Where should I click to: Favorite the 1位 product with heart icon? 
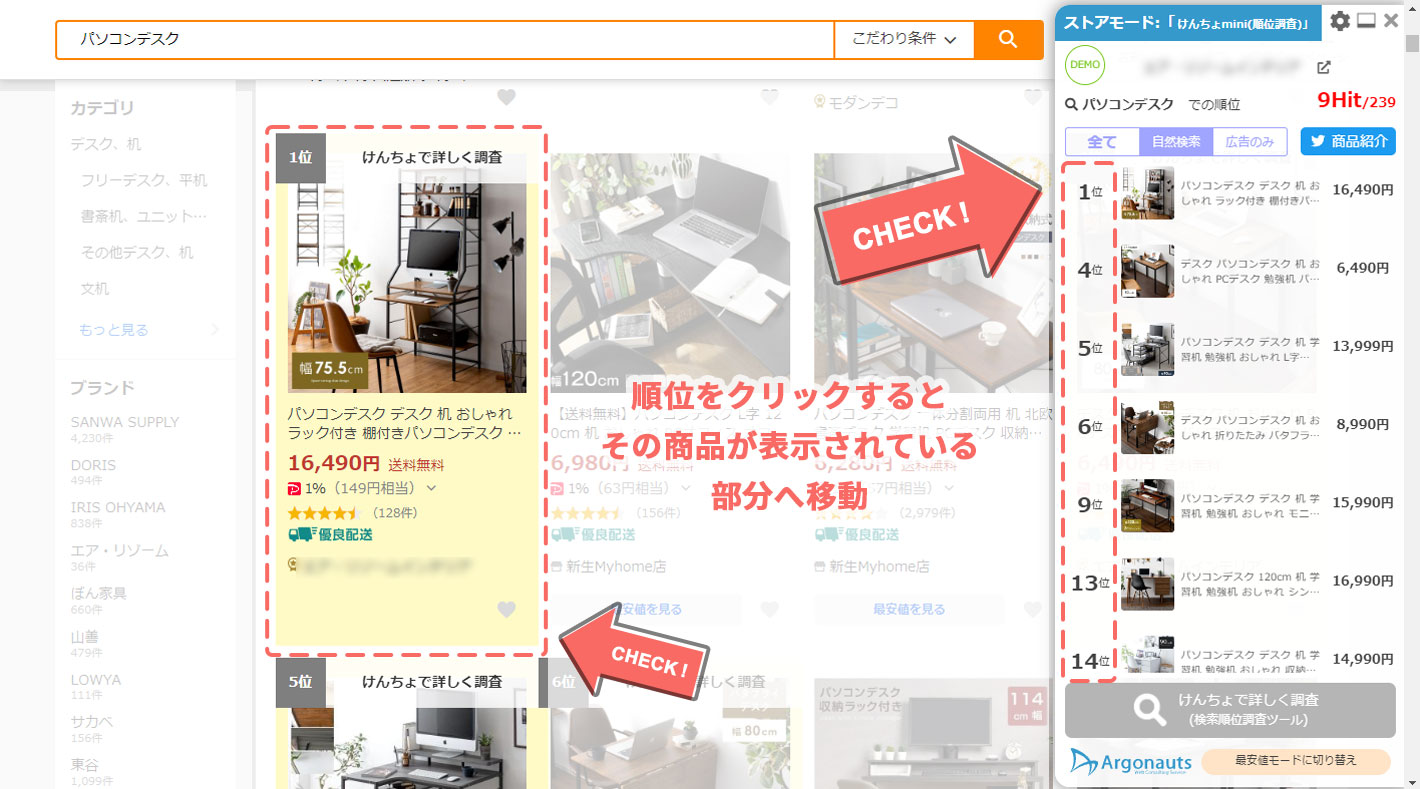[506, 609]
